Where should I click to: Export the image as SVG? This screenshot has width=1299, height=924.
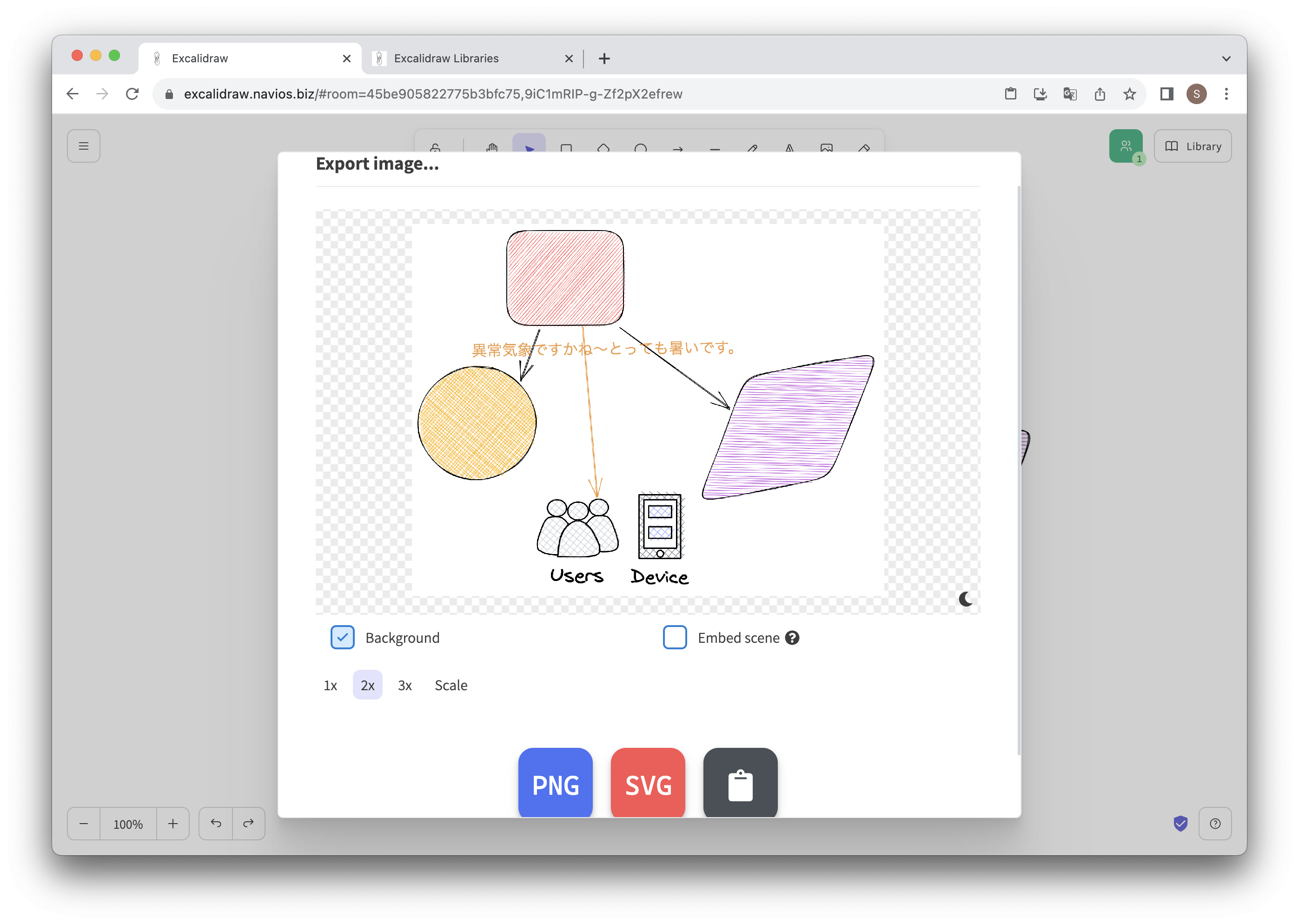[x=648, y=783]
